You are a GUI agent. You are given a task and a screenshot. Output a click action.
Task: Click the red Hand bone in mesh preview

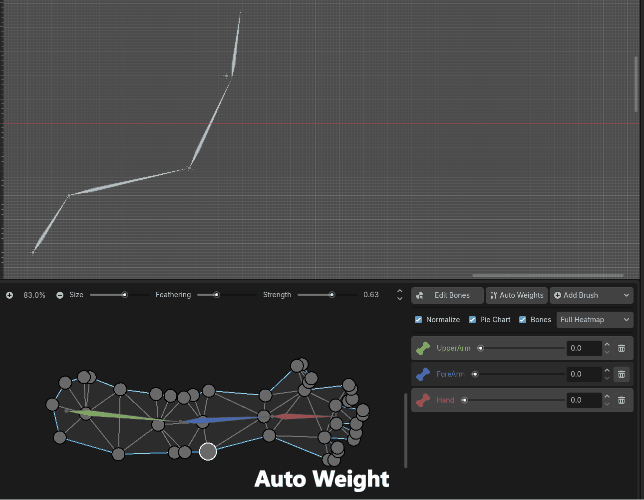(x=302, y=417)
